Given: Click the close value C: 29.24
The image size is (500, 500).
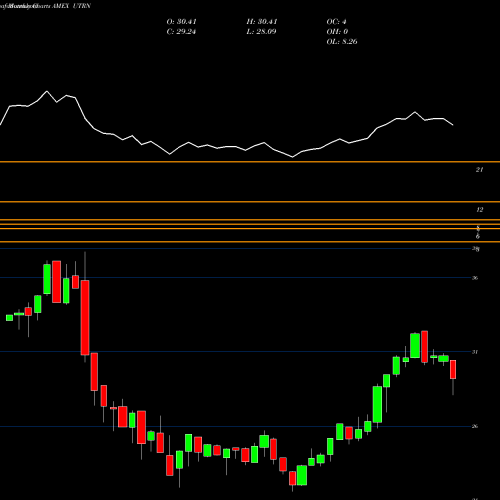Looking at the screenshot, I should coord(181,32).
